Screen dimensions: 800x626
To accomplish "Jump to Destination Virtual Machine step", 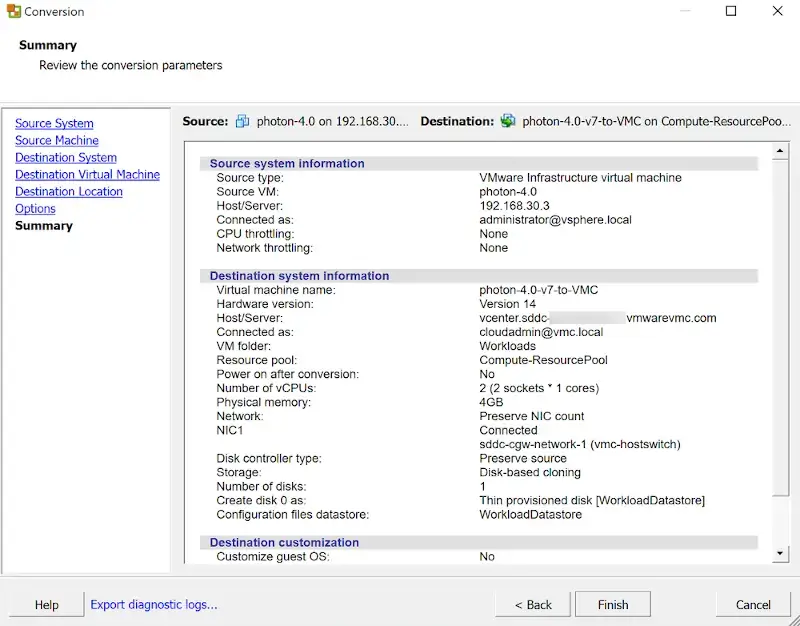I will (87, 174).
